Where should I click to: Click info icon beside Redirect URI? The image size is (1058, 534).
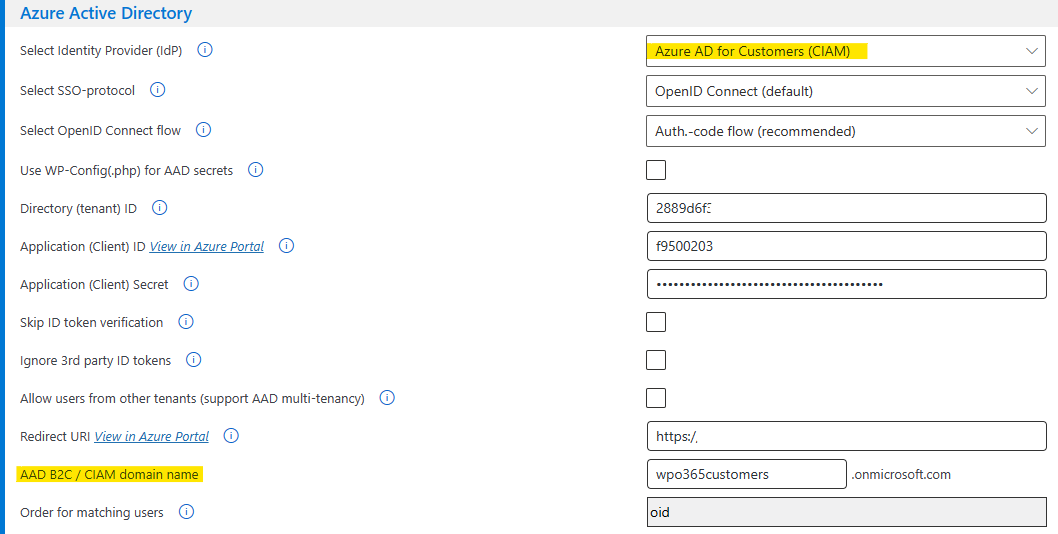(231, 436)
